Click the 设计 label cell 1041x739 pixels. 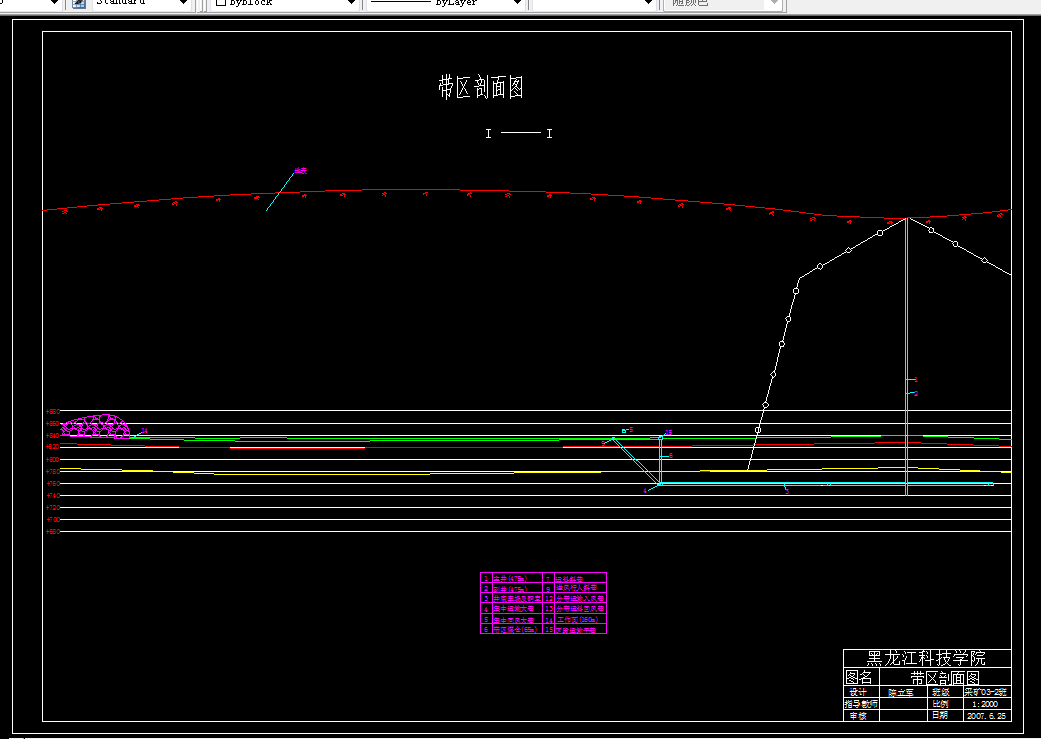coord(860,692)
